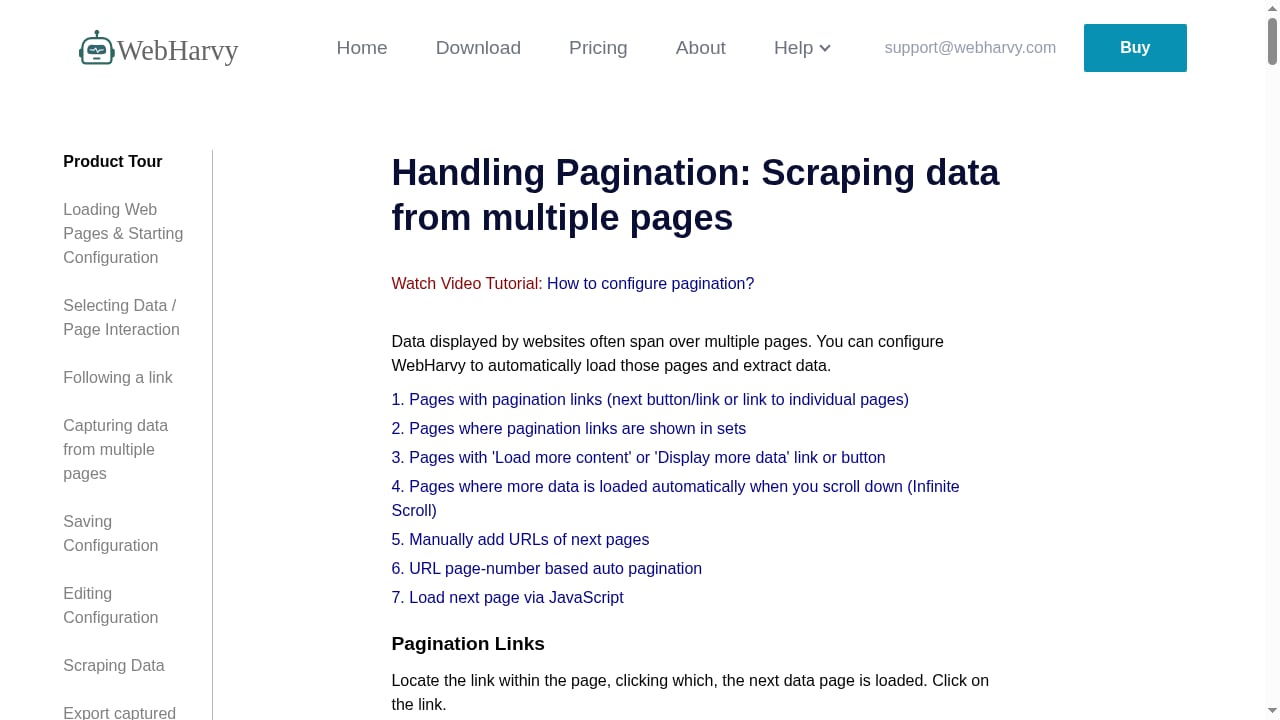The height and width of the screenshot is (720, 1280).
Task: Open 'Pages where pagination links are shown in sets'
Action: [568, 429]
